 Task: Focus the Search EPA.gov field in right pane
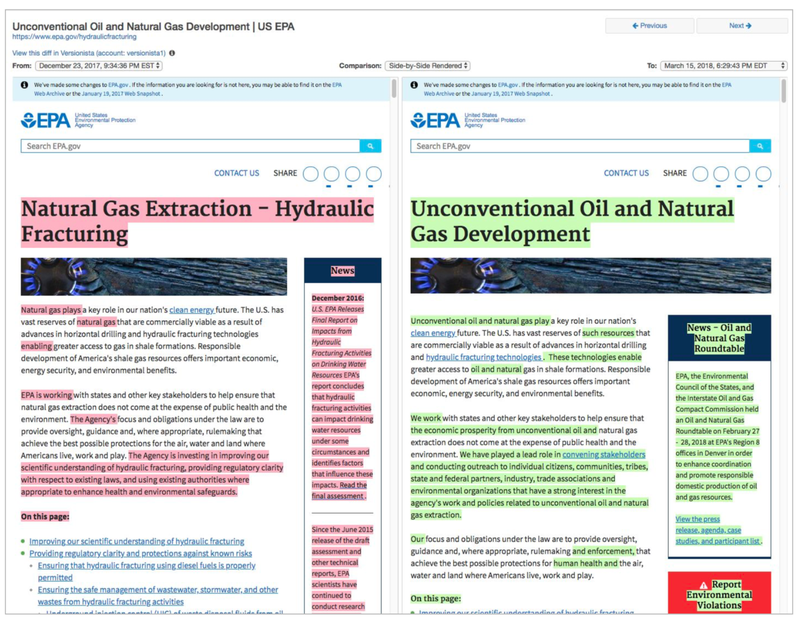click(x=580, y=146)
